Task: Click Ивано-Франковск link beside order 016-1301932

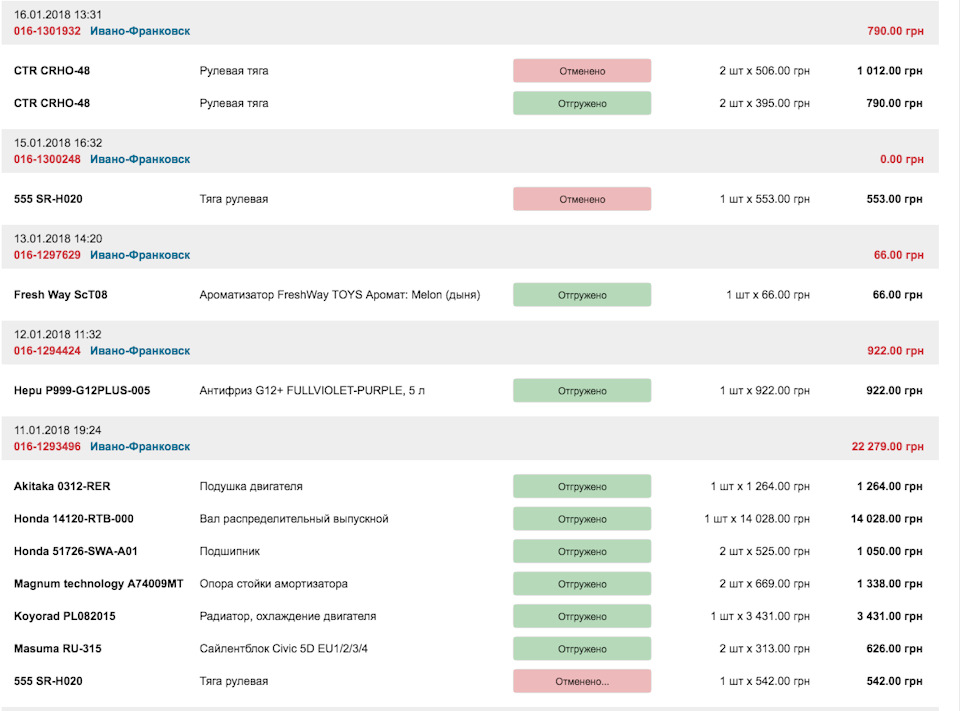Action: (140, 31)
